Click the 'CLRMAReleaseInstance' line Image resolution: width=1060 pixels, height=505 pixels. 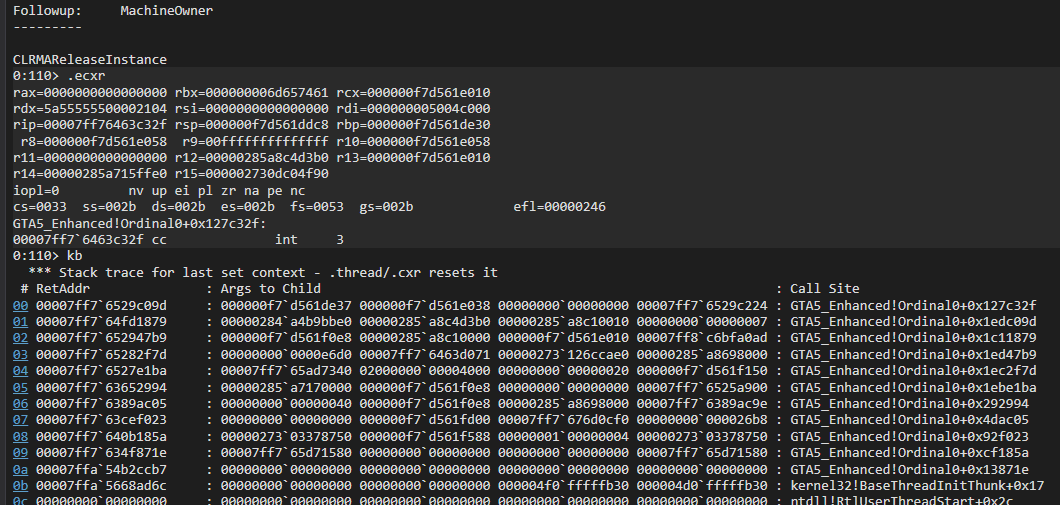(x=90, y=59)
